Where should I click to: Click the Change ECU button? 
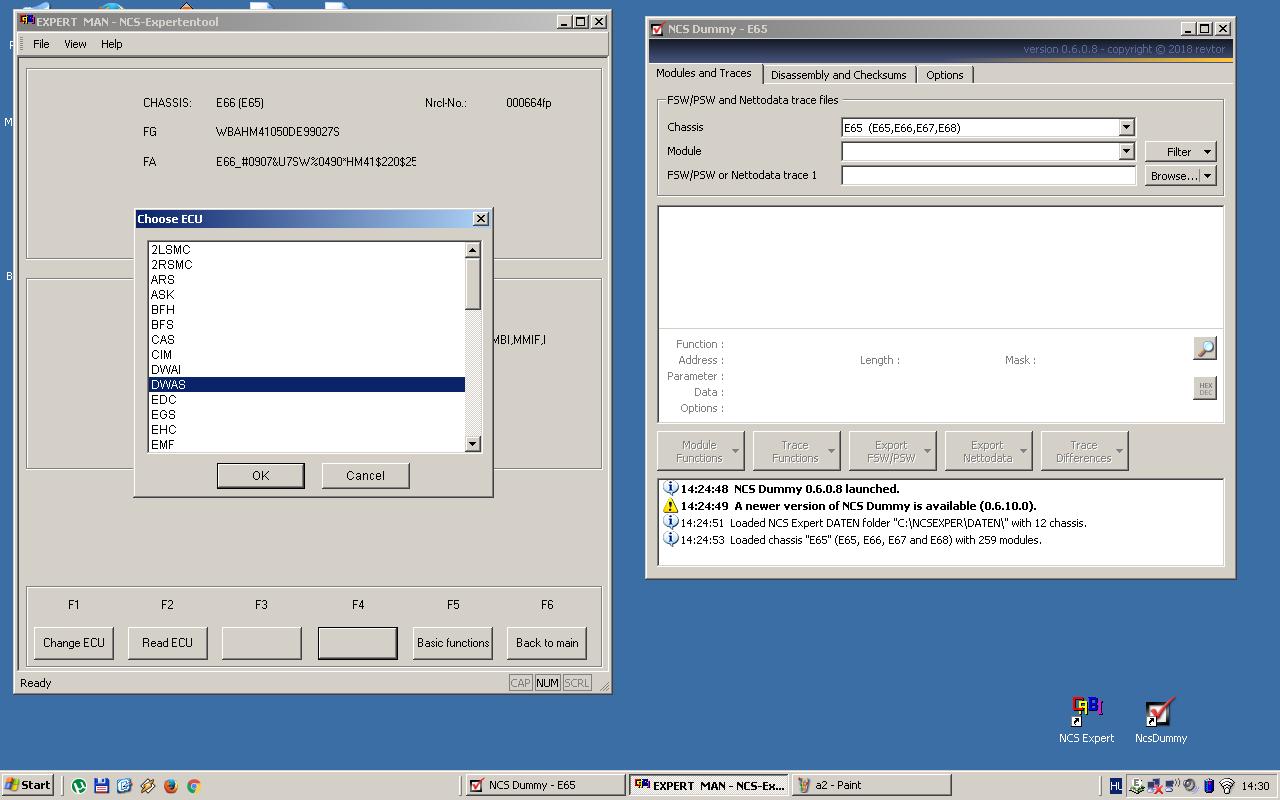pyautogui.click(x=73, y=643)
